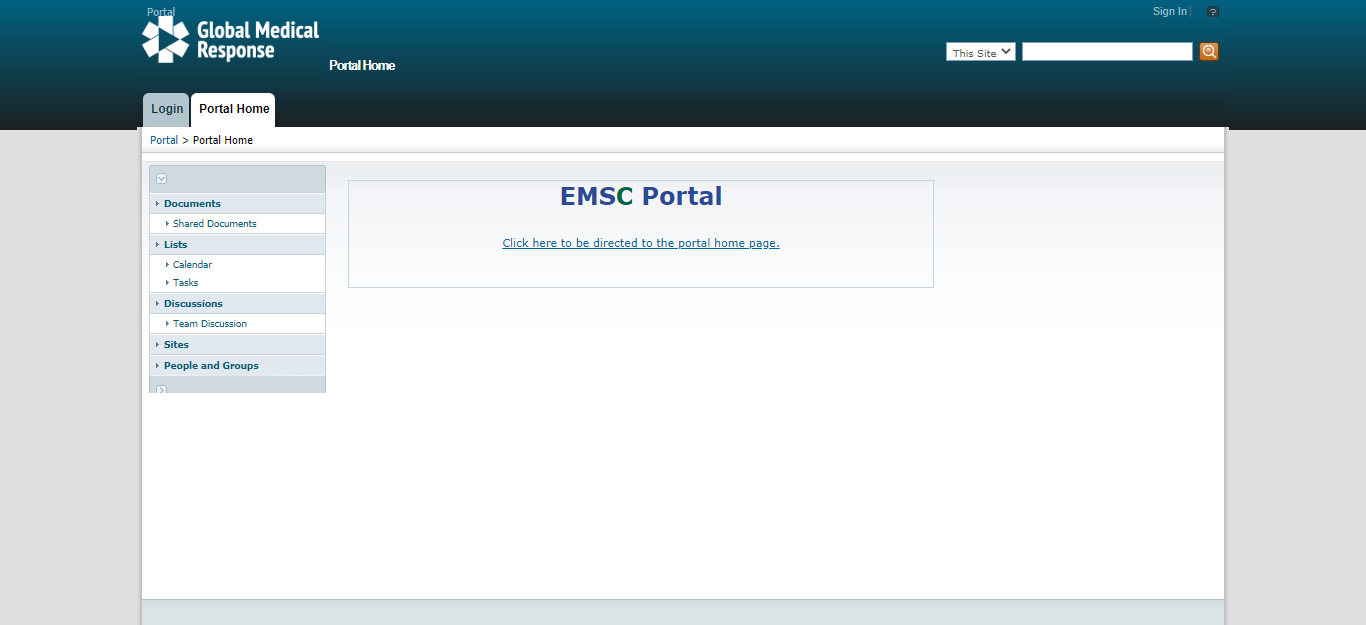Screen dimensions: 1366x625
Task: Switch to the Login tab
Action: point(165,109)
